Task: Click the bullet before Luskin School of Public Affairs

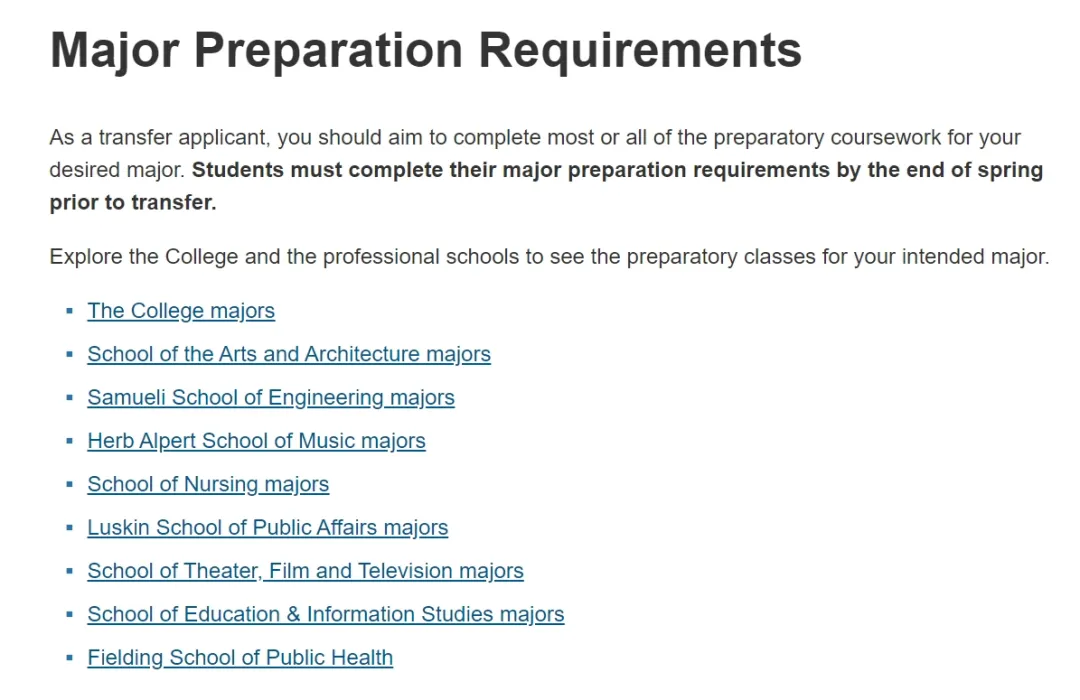Action: (x=70, y=528)
